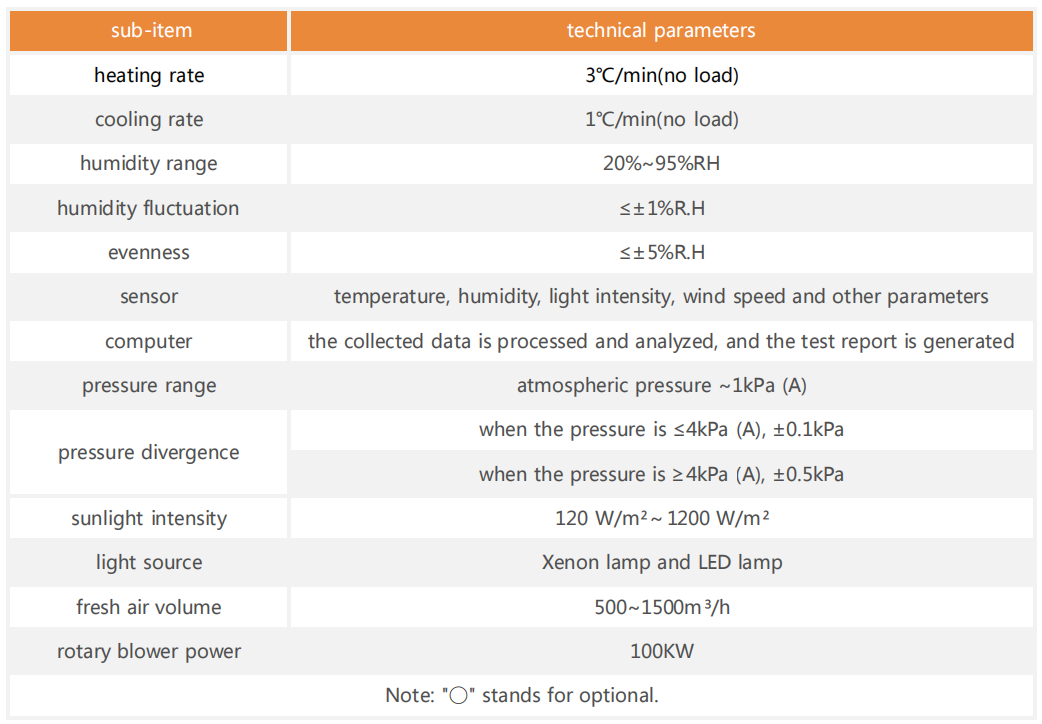
Task: Select the sensor row label
Action: pyautogui.click(x=149, y=297)
